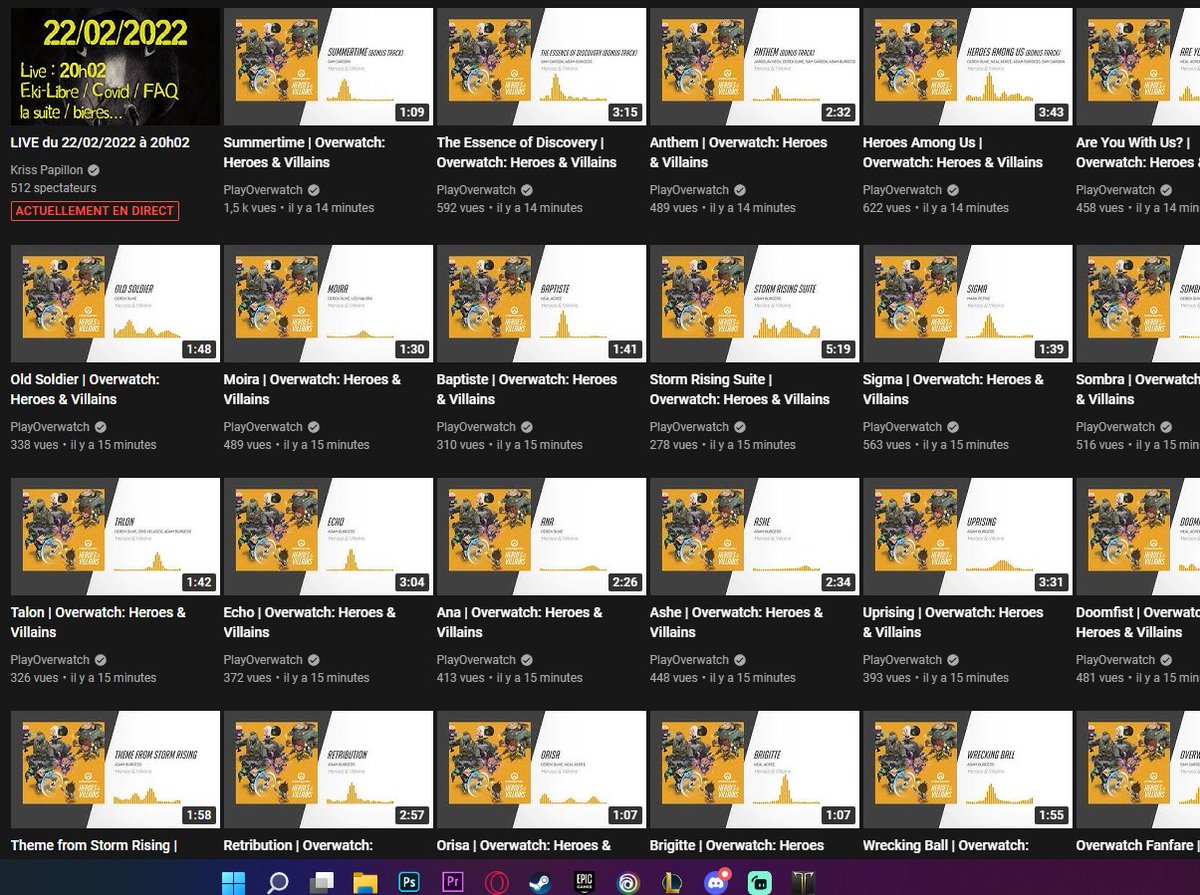Image resolution: width=1200 pixels, height=895 pixels.
Task: Open 'The Essence of Discovery' video title
Action: (x=526, y=152)
